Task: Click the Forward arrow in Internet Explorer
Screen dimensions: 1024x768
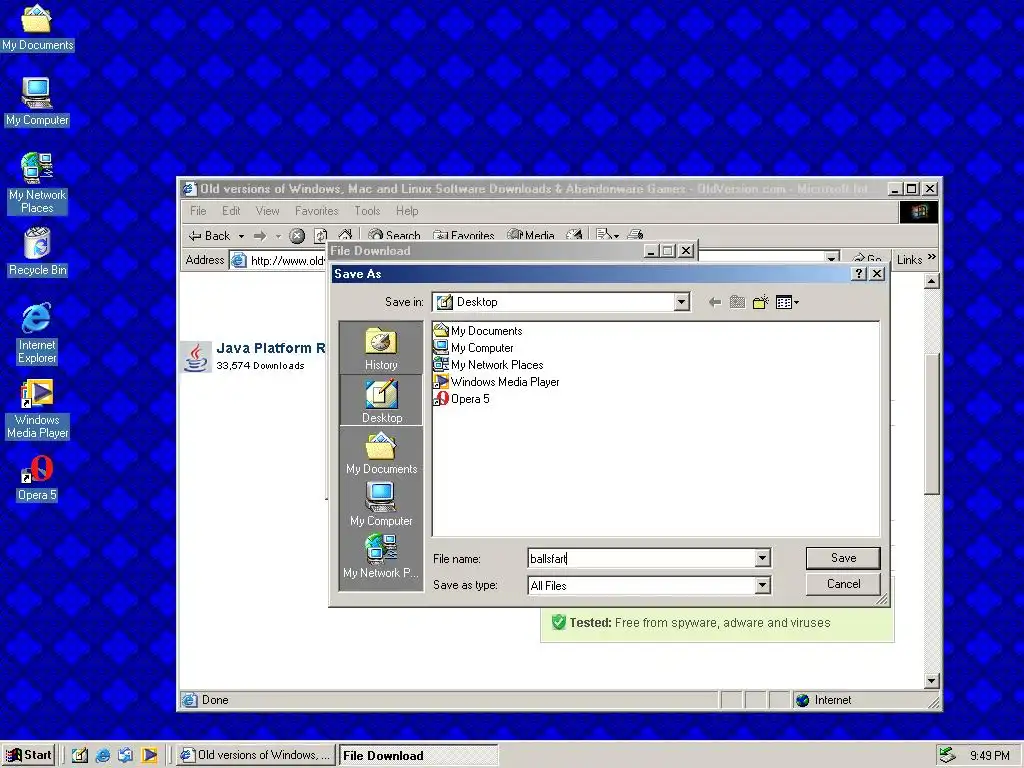Action: coord(260,236)
